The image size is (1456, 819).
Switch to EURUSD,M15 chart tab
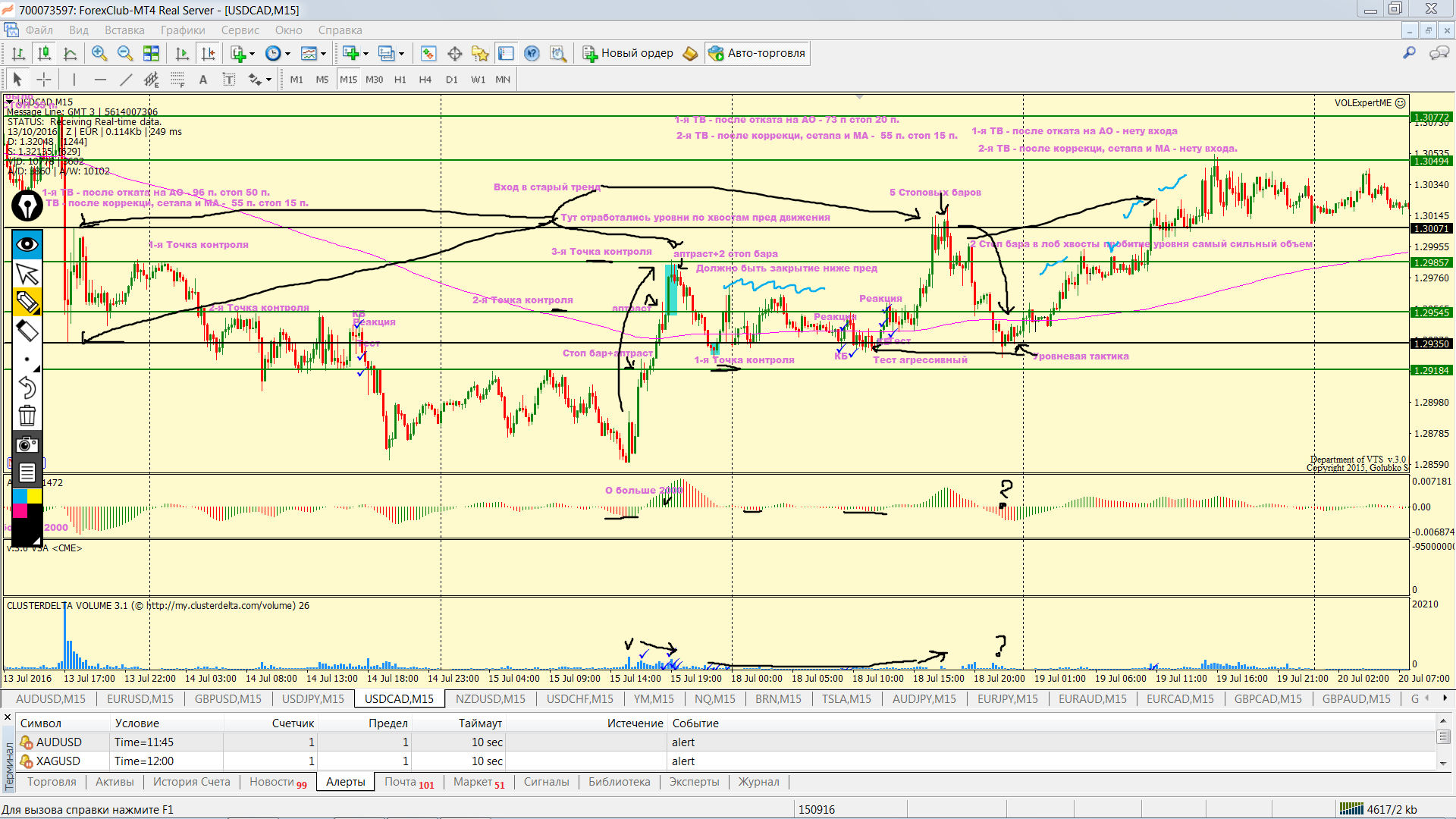(x=140, y=698)
